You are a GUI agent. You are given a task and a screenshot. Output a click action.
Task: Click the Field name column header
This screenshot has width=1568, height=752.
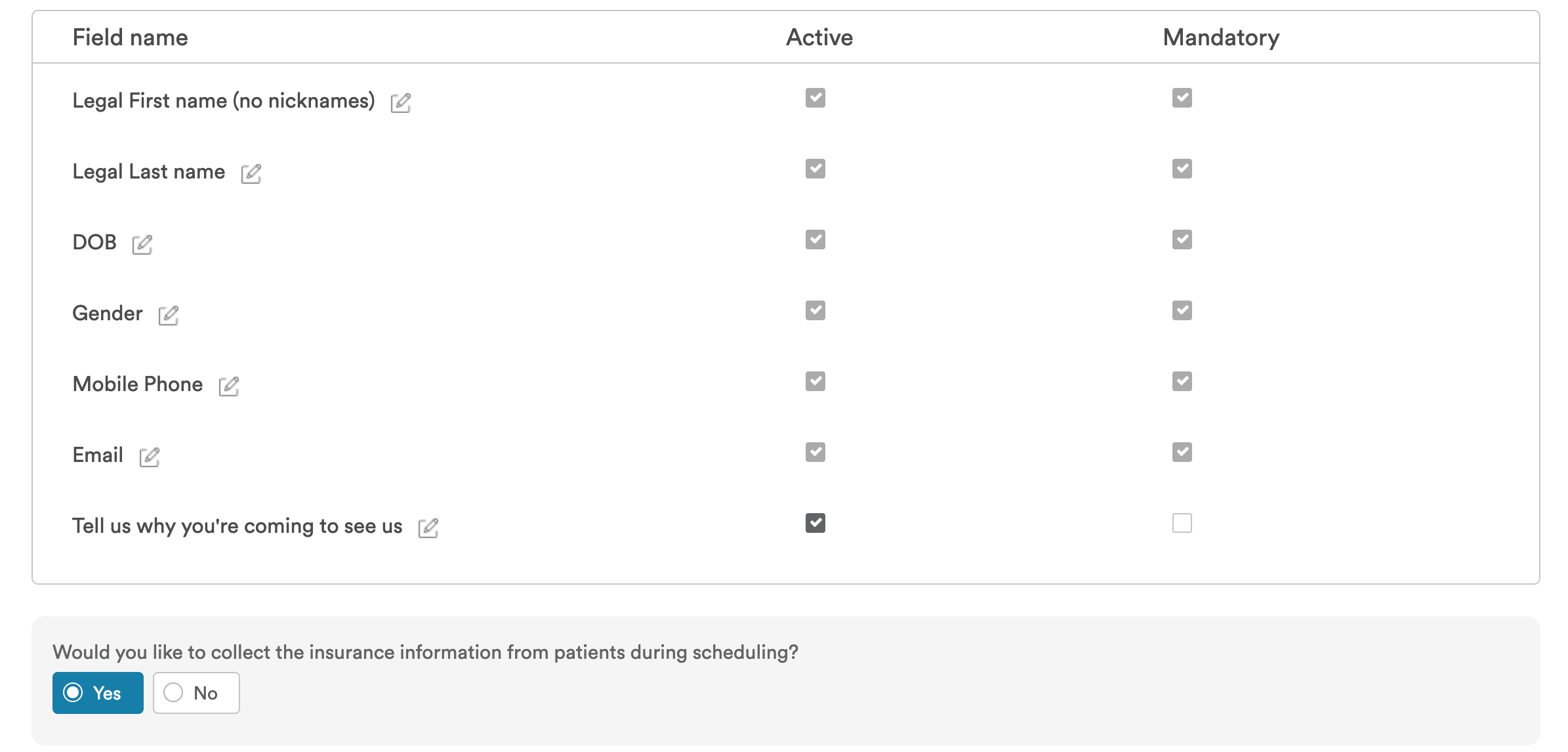pos(130,37)
